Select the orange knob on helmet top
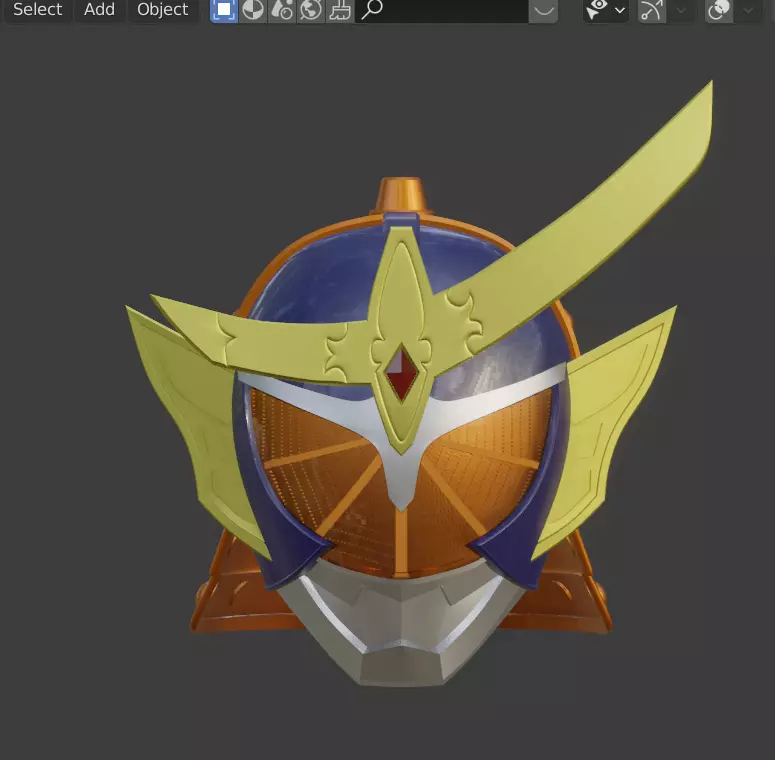This screenshot has height=760, width=775. click(401, 195)
